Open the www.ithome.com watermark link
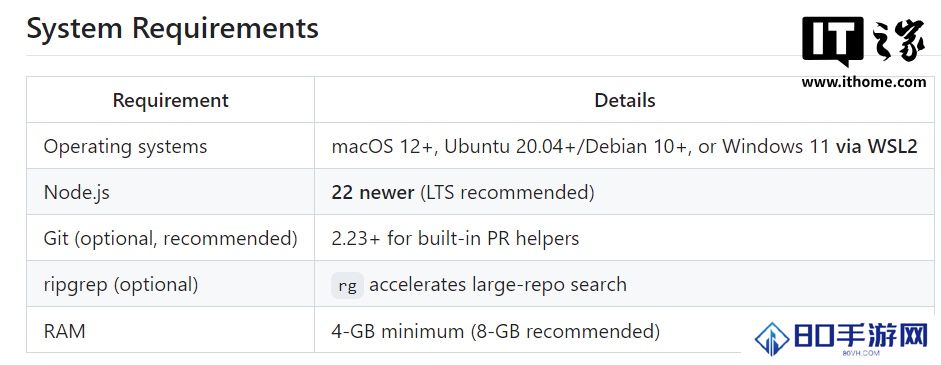941x365 pixels. tap(864, 82)
